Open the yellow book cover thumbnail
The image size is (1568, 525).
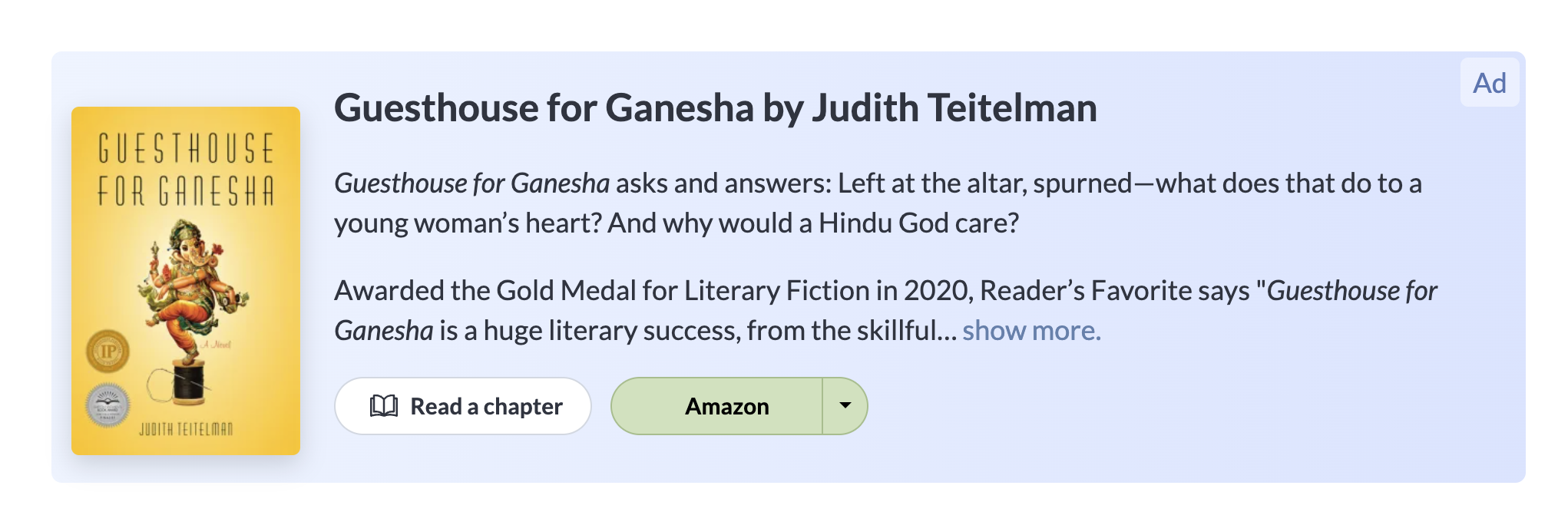186,281
